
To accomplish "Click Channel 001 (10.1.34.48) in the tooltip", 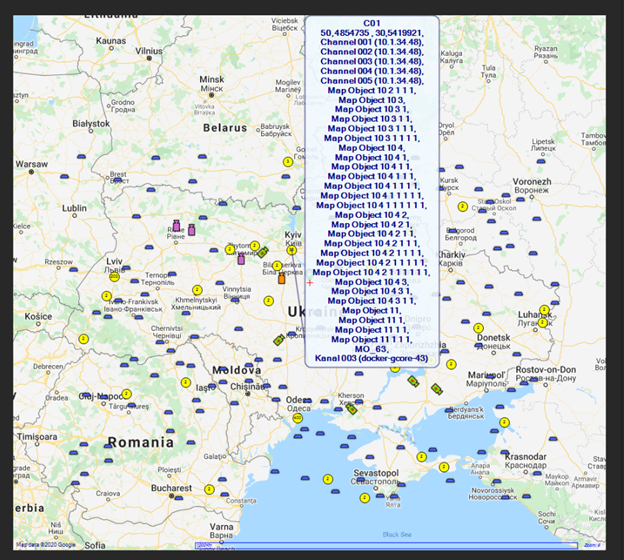I will 372,42.
